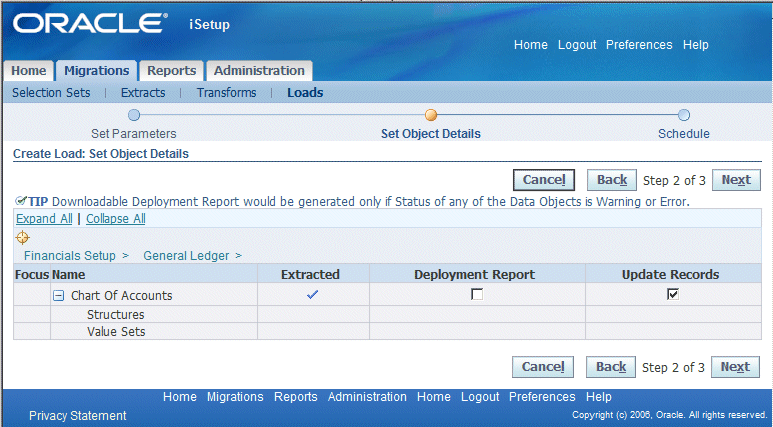
Task: Click the Set Object Details step label
Action: tap(431, 134)
